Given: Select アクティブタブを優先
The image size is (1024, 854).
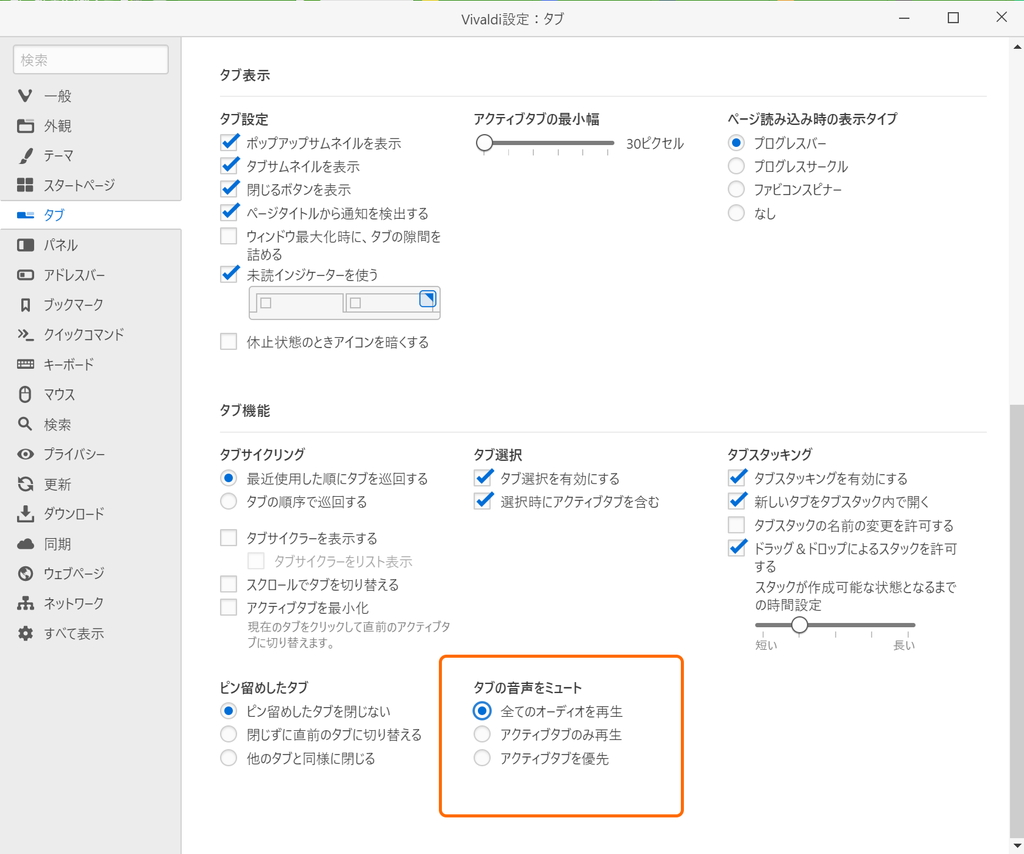Looking at the screenshot, I should pyautogui.click(x=482, y=758).
